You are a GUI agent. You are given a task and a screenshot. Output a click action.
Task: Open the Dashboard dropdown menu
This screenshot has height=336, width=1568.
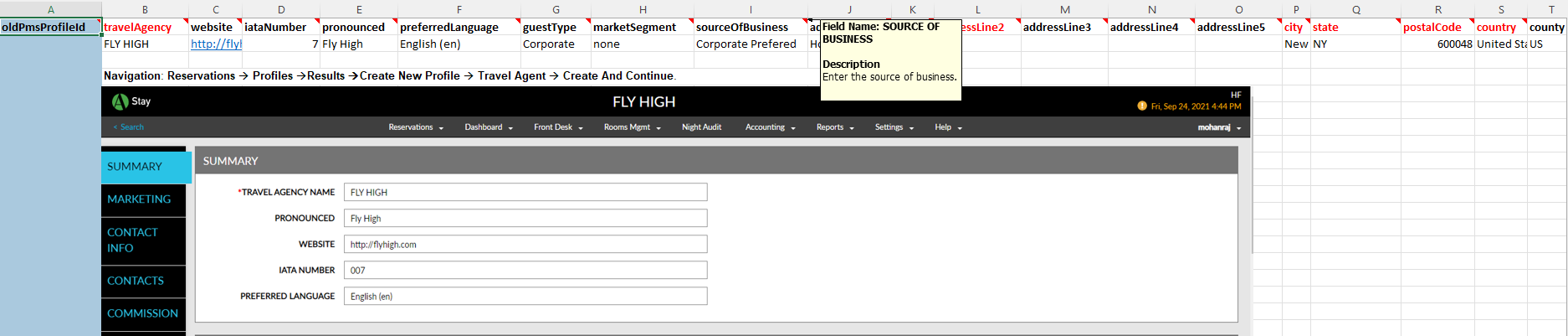tap(489, 127)
